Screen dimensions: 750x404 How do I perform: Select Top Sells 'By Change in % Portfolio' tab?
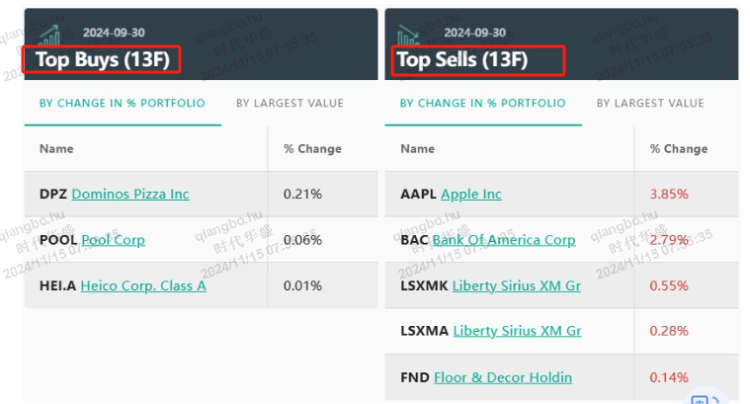point(482,103)
